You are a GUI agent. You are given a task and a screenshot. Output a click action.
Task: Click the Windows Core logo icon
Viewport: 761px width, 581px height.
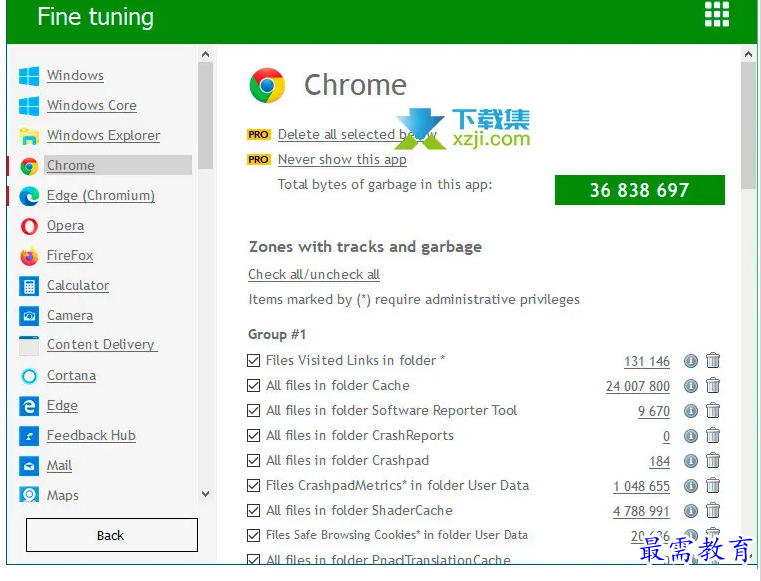tap(29, 106)
